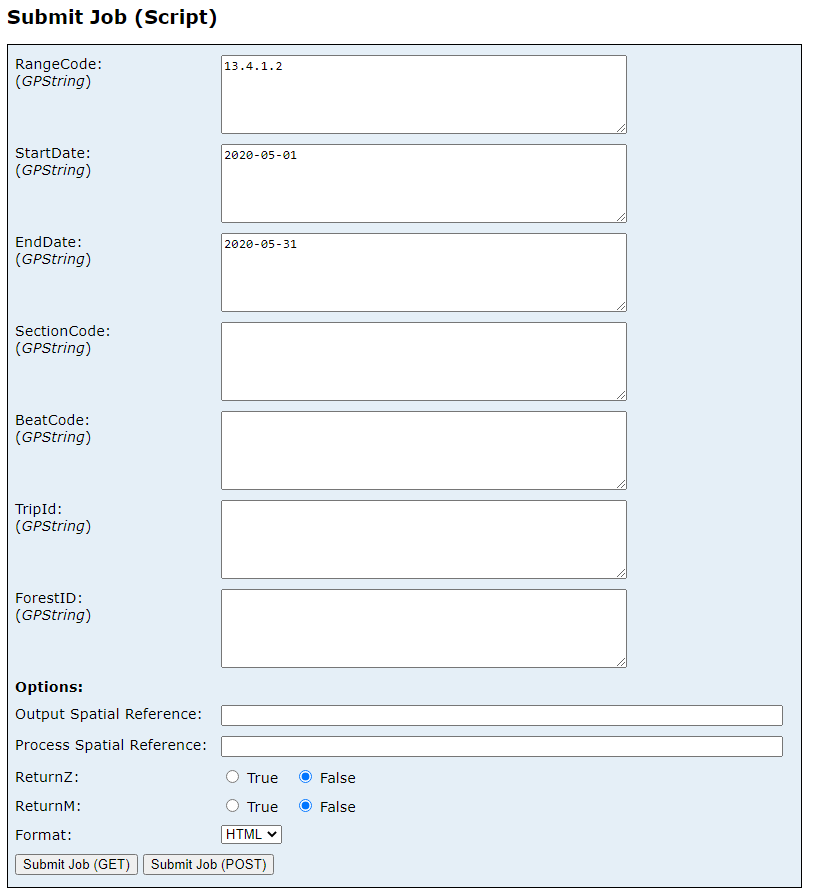Click the Process Spatial Reference field
The height and width of the screenshot is (894, 815).
coord(500,745)
